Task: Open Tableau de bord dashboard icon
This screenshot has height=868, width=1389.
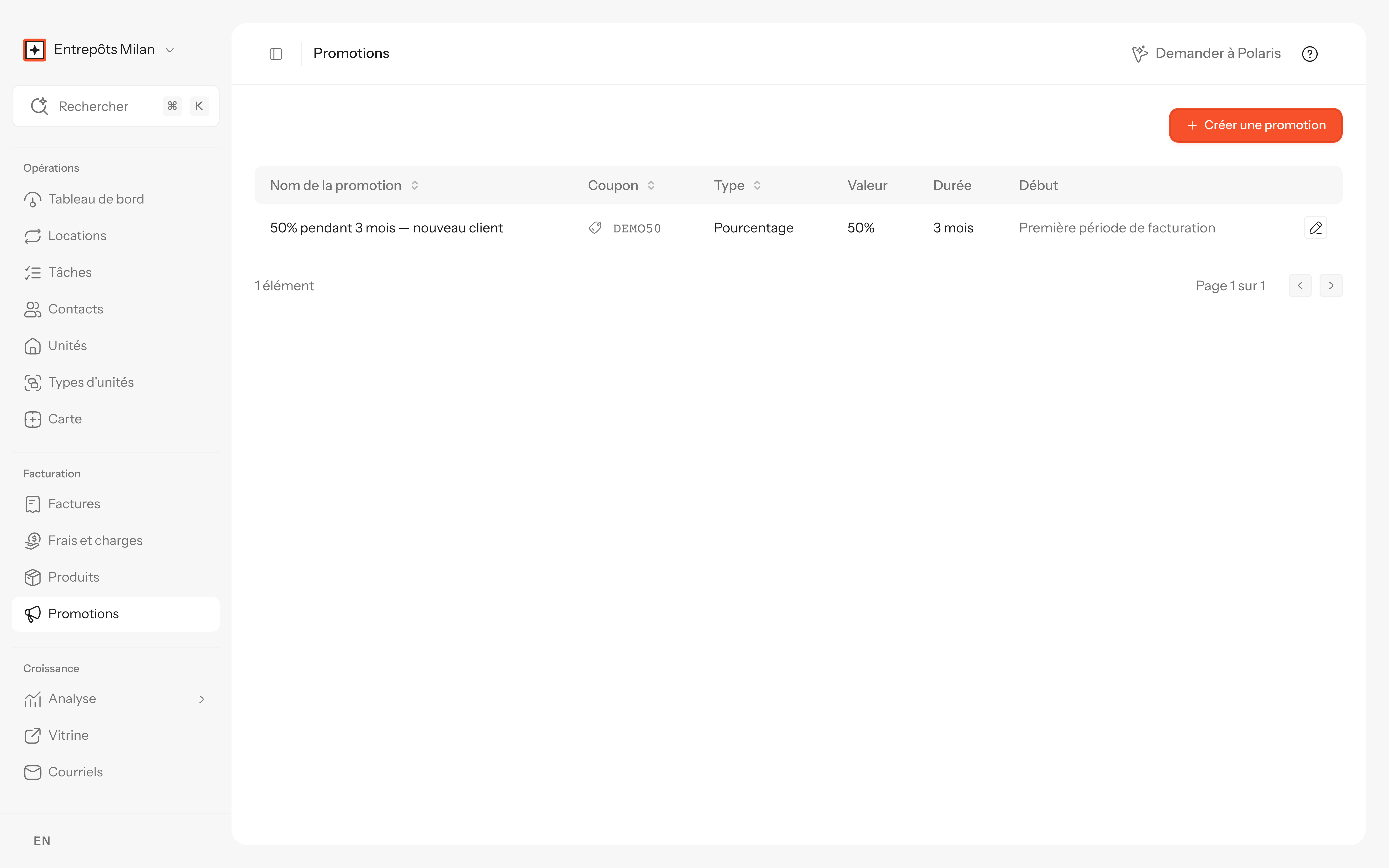Action: (x=33, y=200)
